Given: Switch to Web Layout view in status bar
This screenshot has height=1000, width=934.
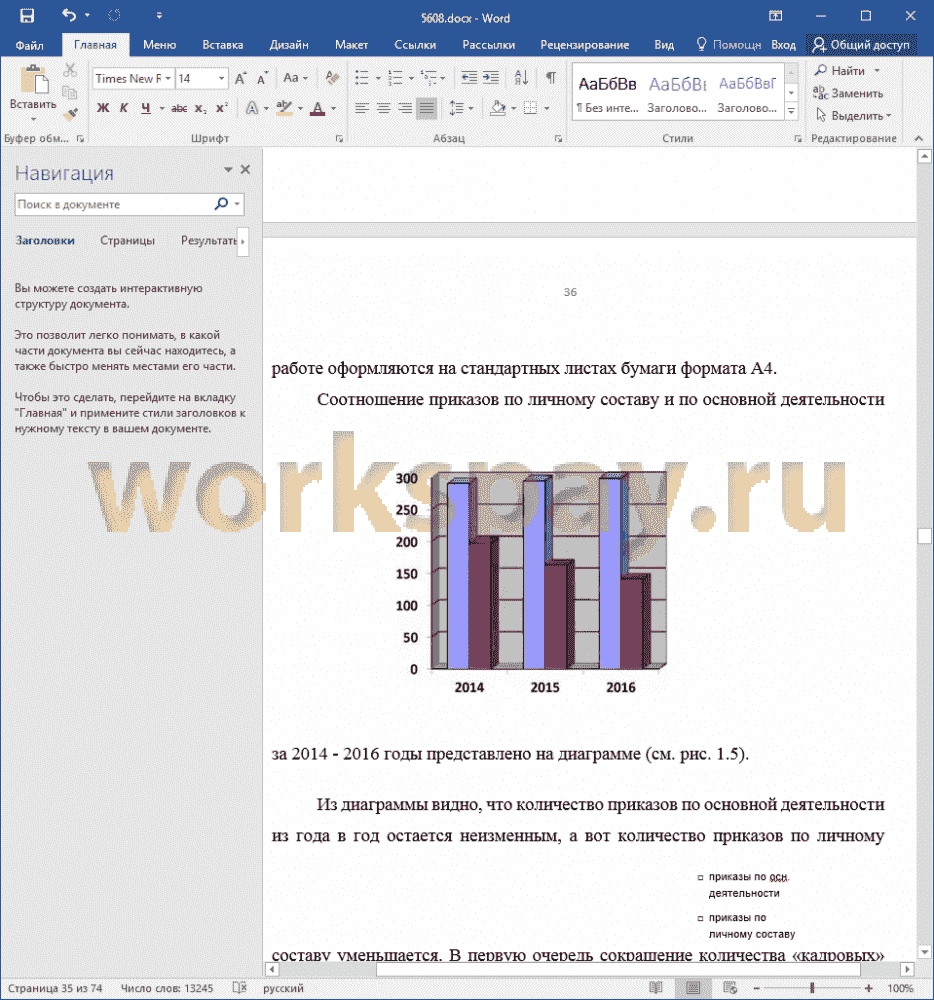Looking at the screenshot, I should click(730, 987).
